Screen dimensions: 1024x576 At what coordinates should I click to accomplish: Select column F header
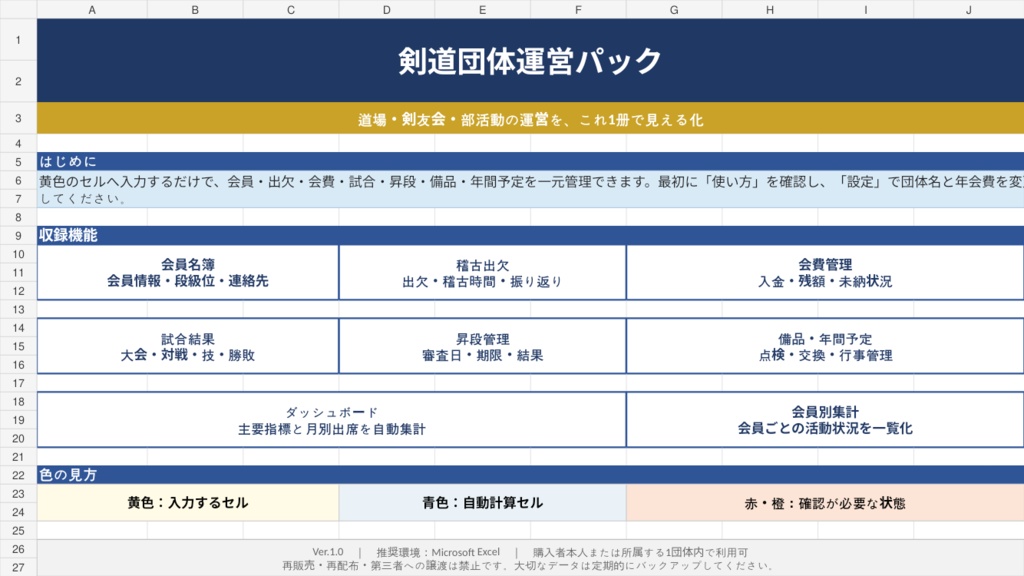coord(578,9)
